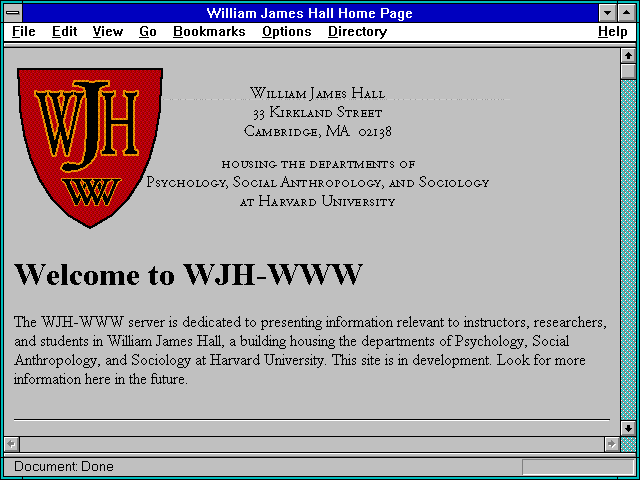Click the WJH WWW shield logo
This screenshot has height=480, width=640.
pyautogui.click(x=90, y=147)
